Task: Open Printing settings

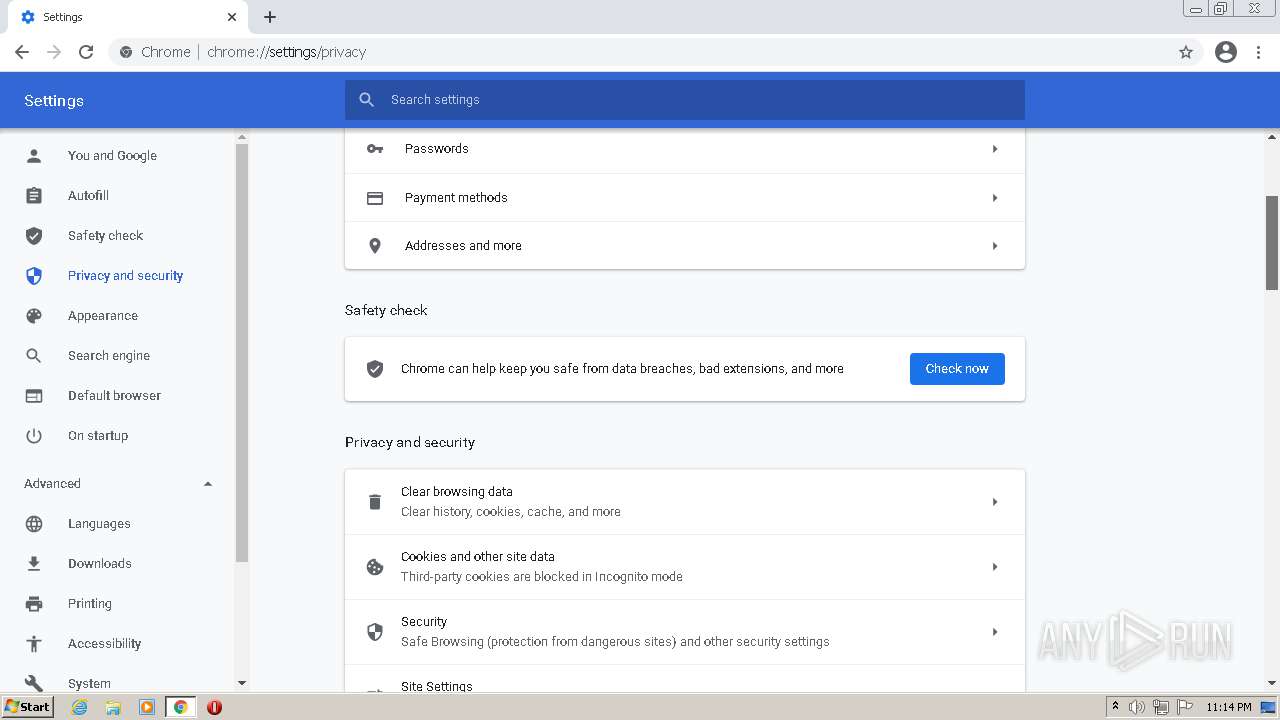Action: (90, 604)
